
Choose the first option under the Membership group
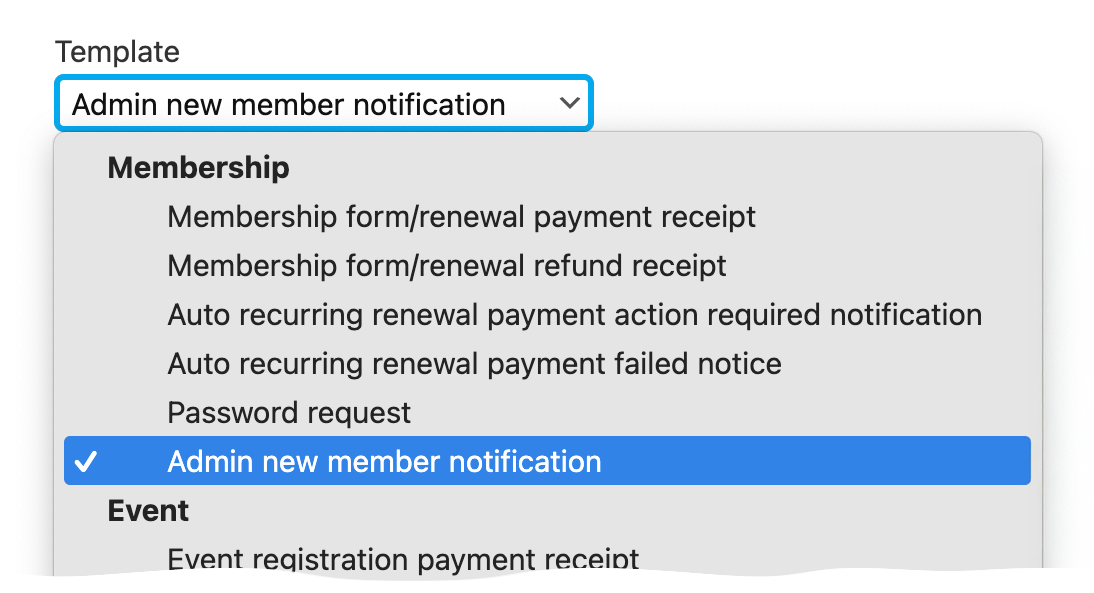pos(461,216)
